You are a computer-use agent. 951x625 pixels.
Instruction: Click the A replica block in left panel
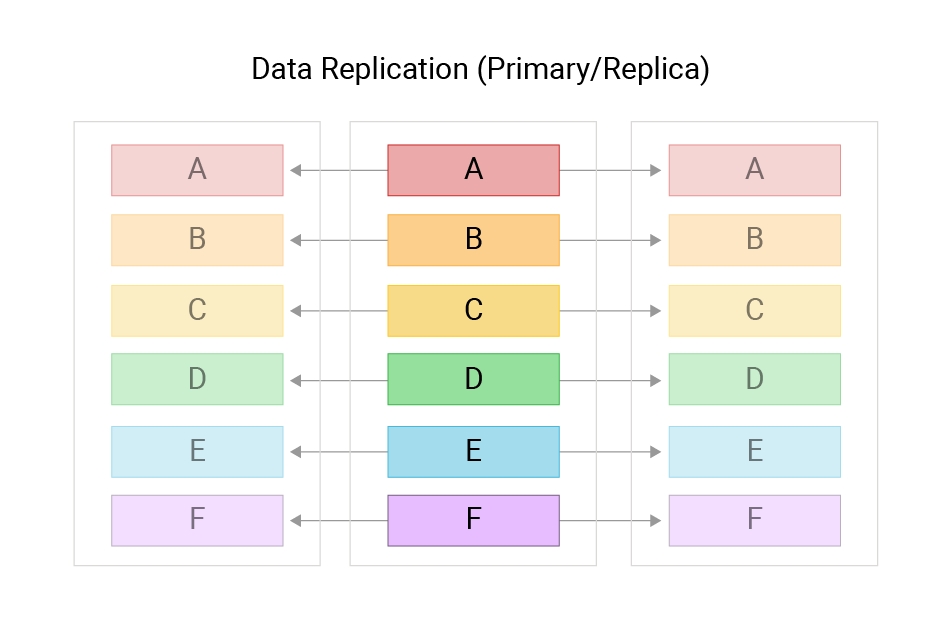(197, 170)
